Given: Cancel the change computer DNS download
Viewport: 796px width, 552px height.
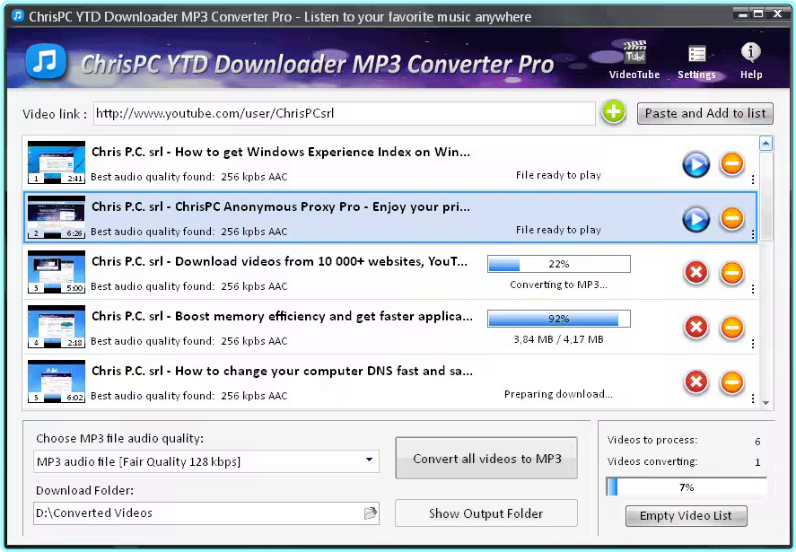Looking at the screenshot, I should (696, 382).
